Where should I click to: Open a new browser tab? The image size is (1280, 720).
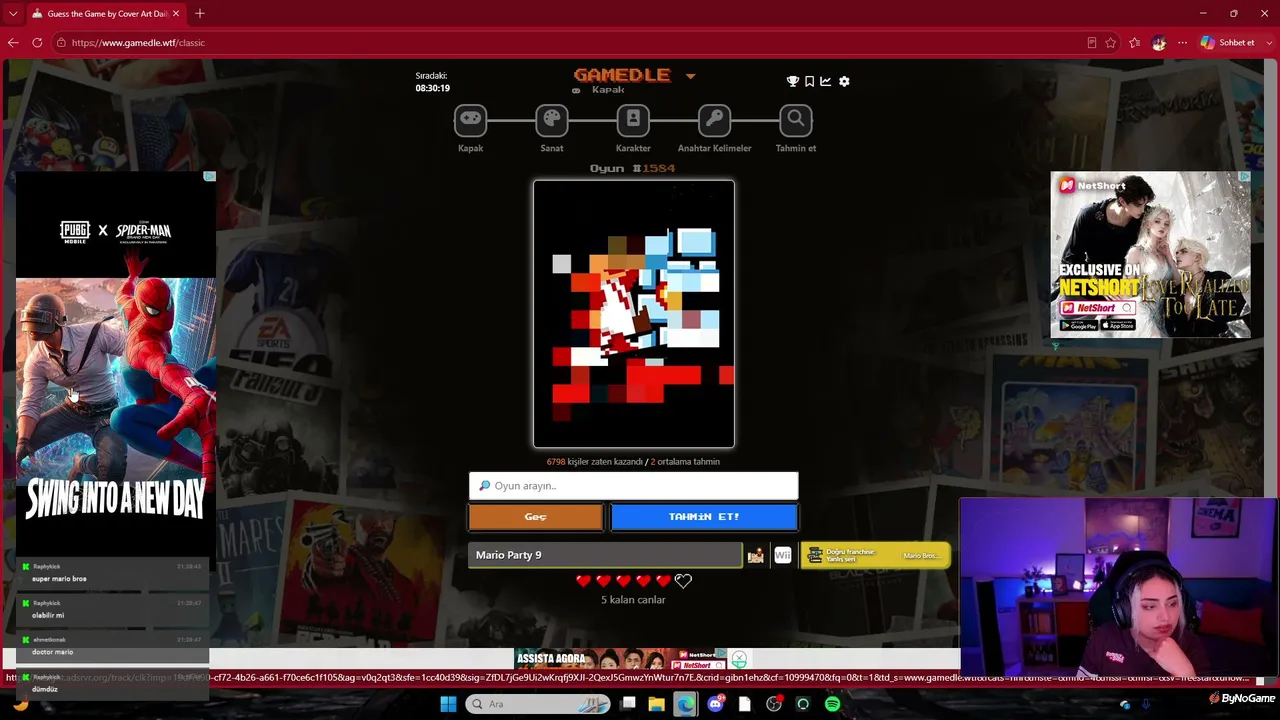[x=200, y=14]
